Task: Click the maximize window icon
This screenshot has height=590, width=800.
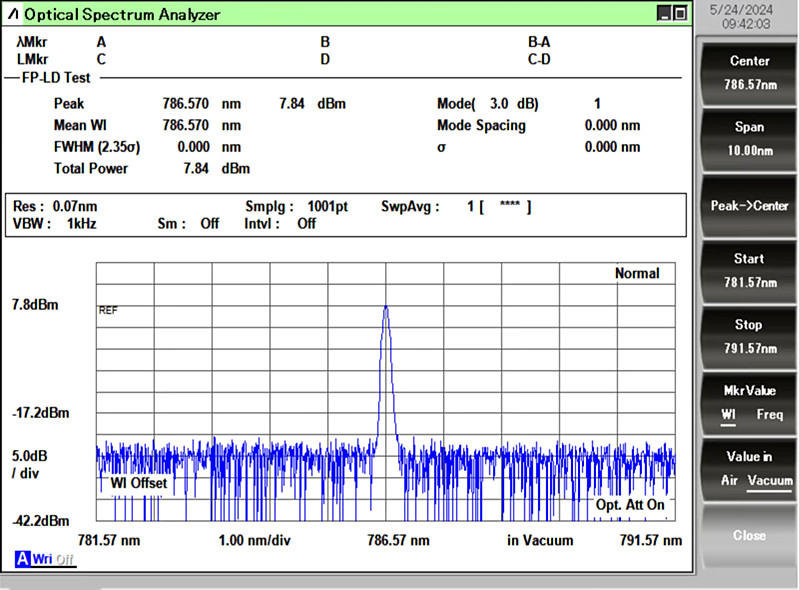Action: tap(681, 14)
